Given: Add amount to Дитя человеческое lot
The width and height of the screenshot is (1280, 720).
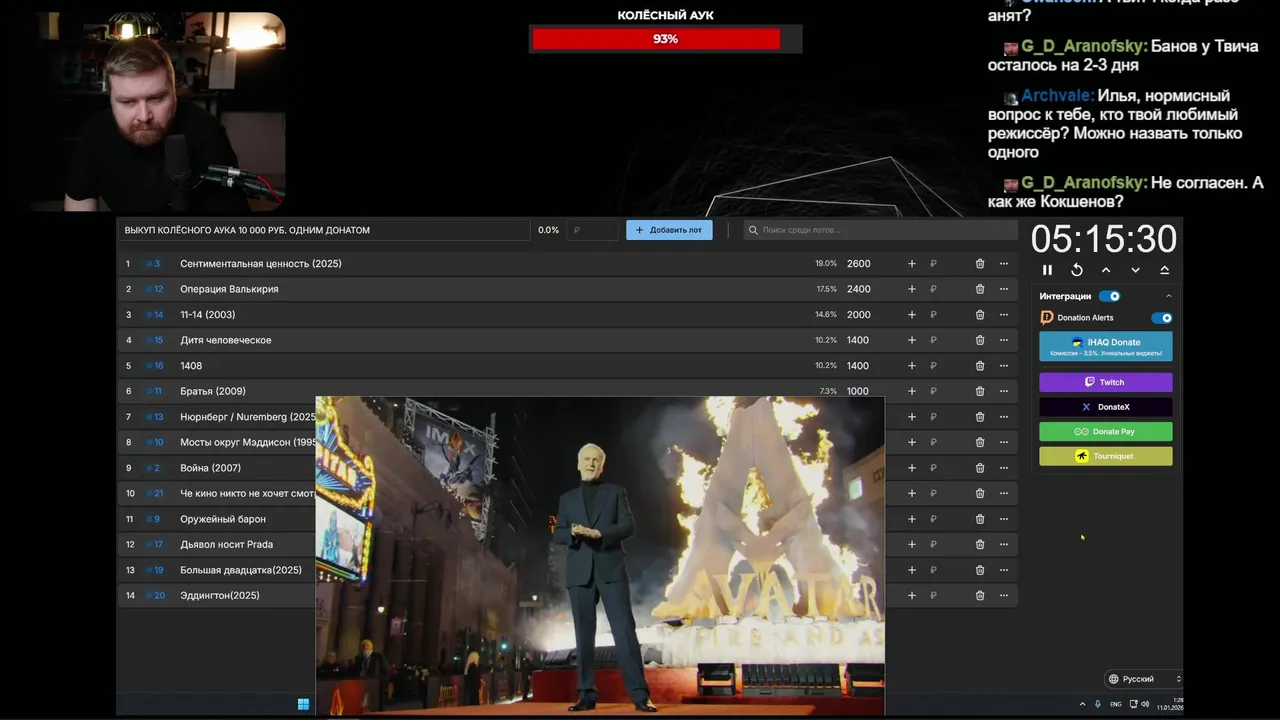Looking at the screenshot, I should click(x=911, y=340).
